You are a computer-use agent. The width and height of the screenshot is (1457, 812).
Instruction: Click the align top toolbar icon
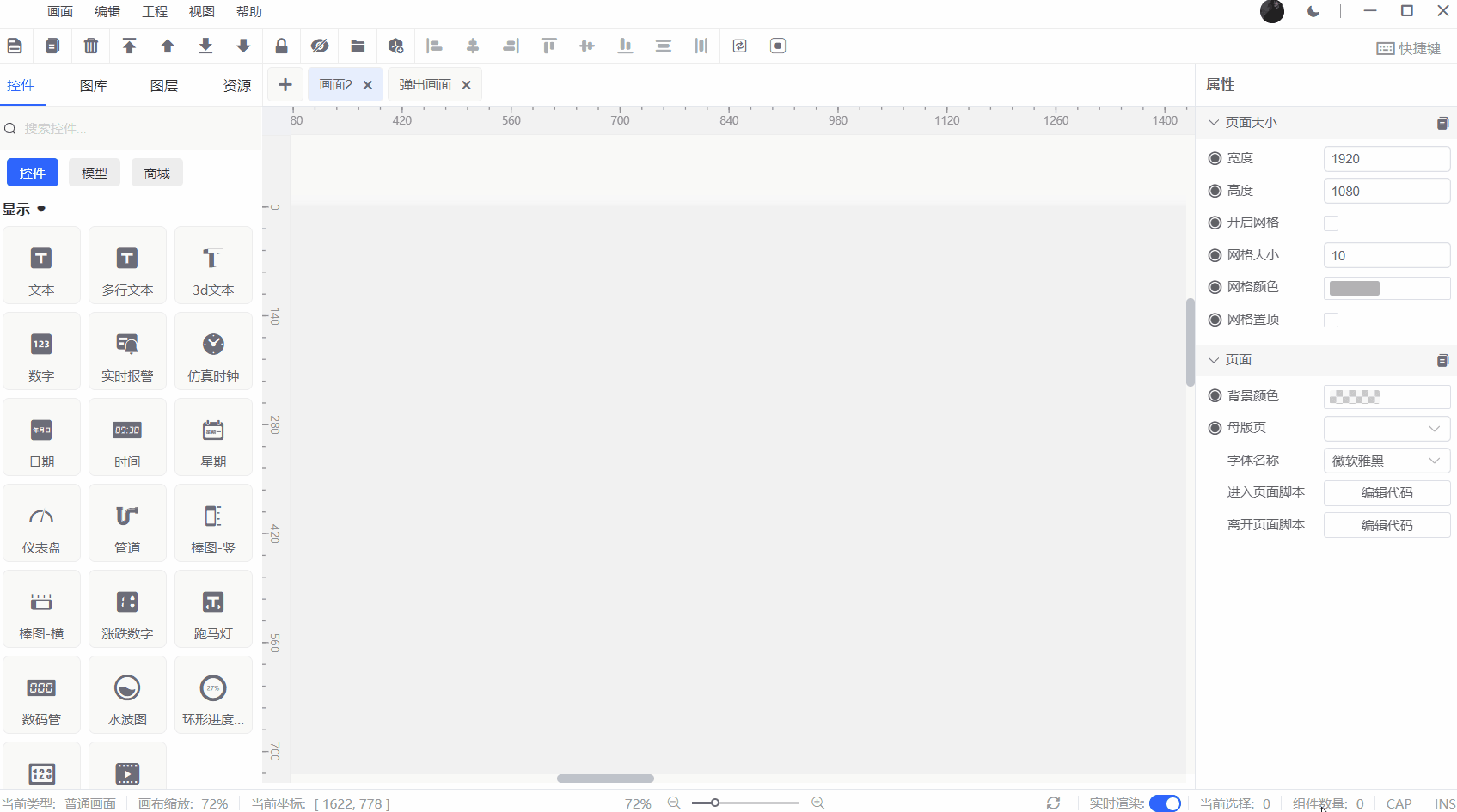point(548,46)
